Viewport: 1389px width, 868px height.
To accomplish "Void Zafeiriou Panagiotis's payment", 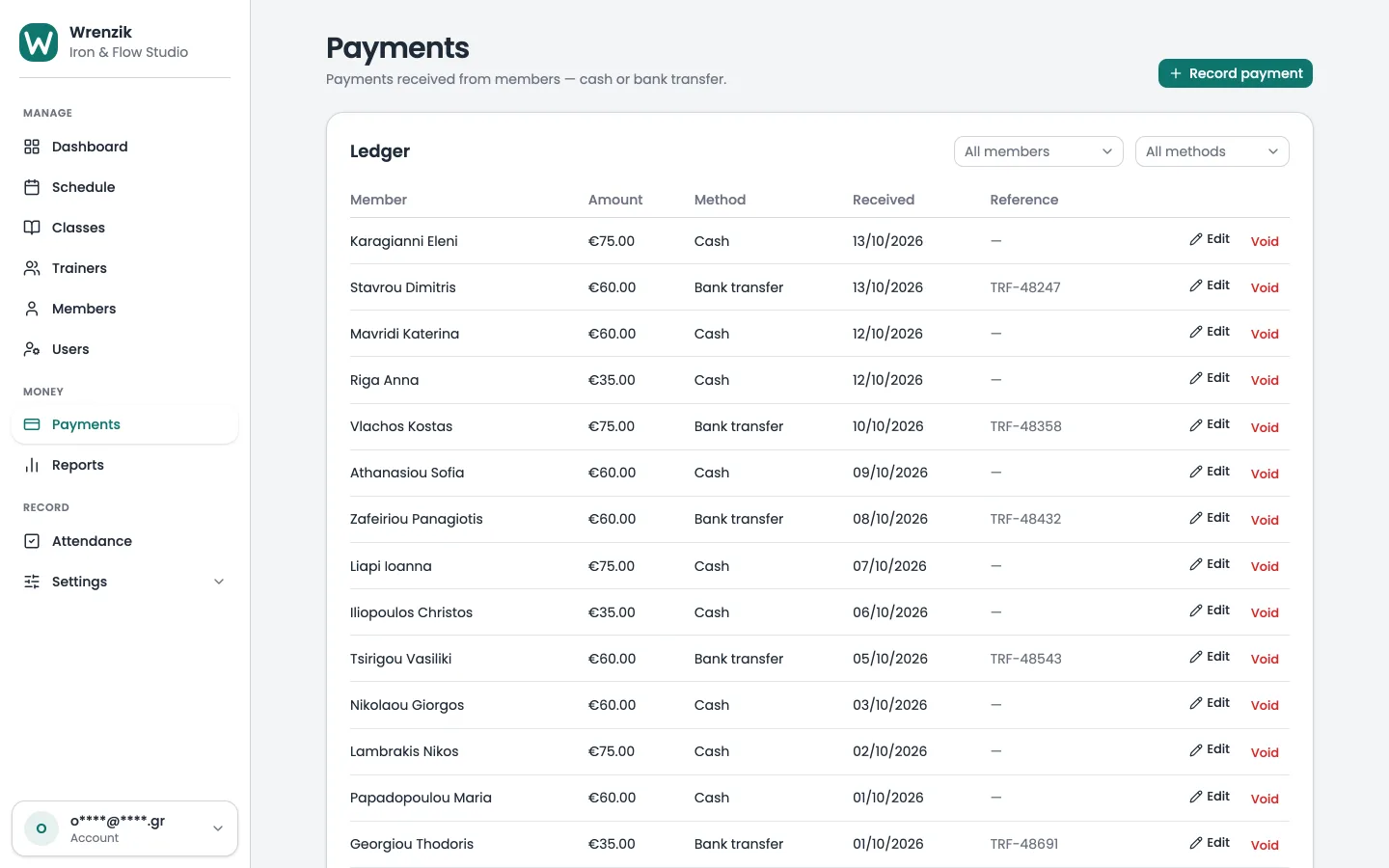I will 1265,520.
